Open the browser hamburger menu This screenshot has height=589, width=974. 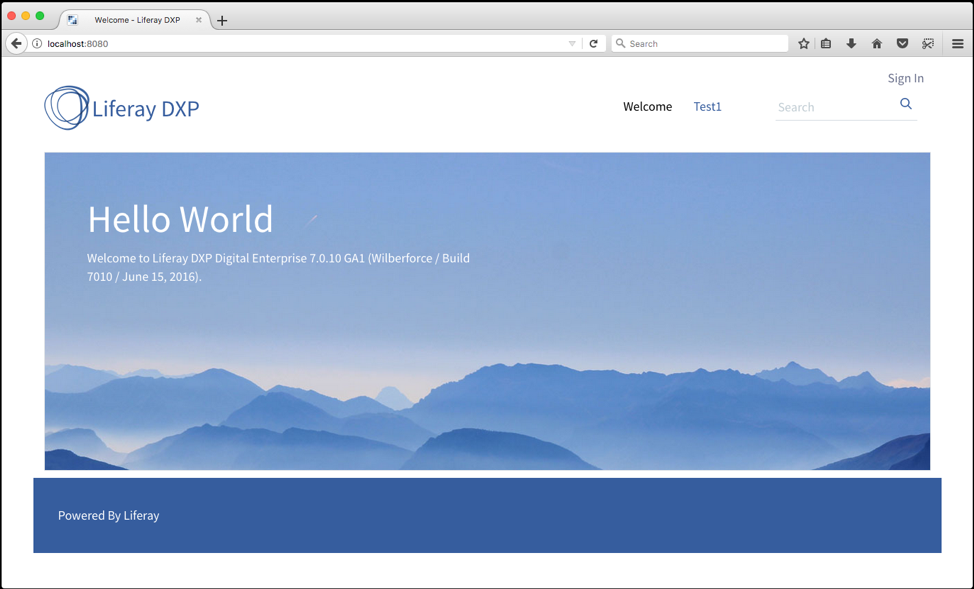point(957,43)
